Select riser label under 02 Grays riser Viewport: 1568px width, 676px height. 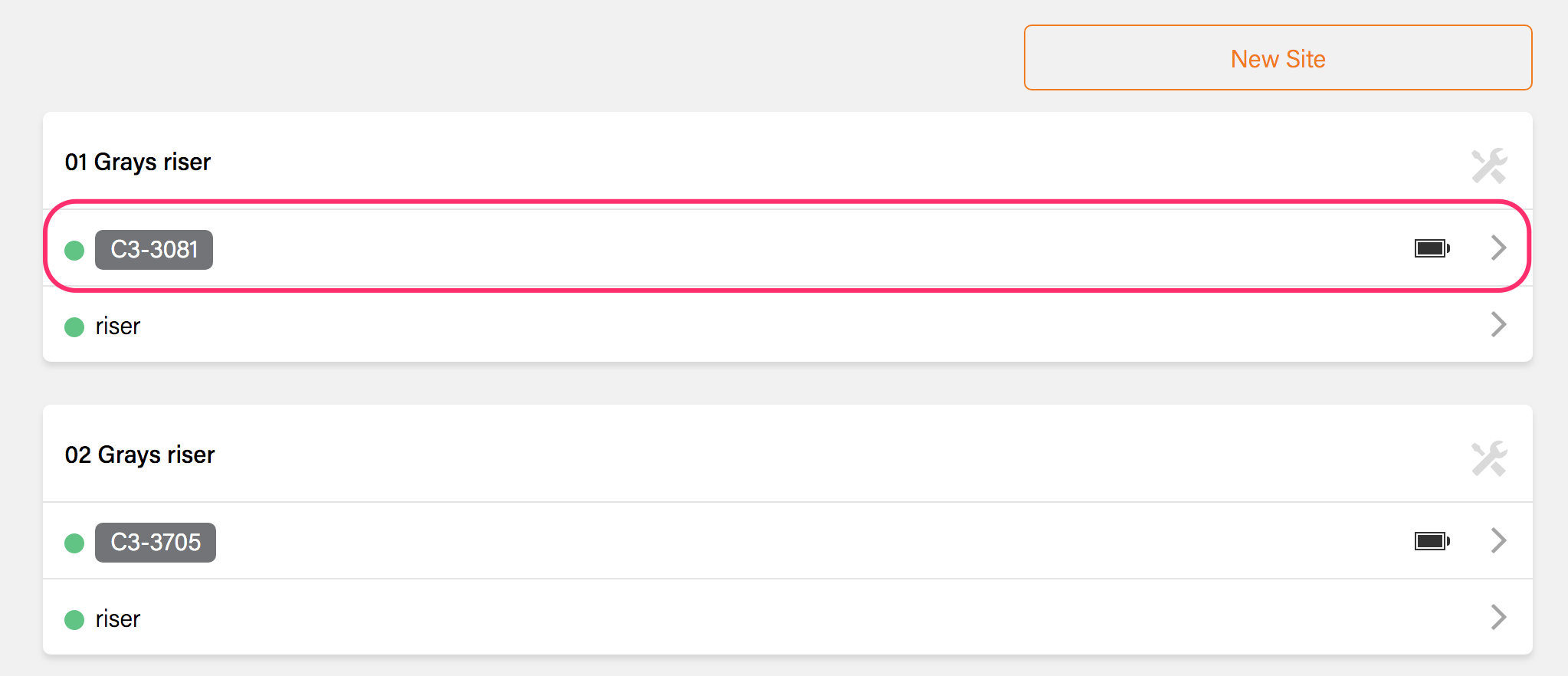tap(118, 619)
